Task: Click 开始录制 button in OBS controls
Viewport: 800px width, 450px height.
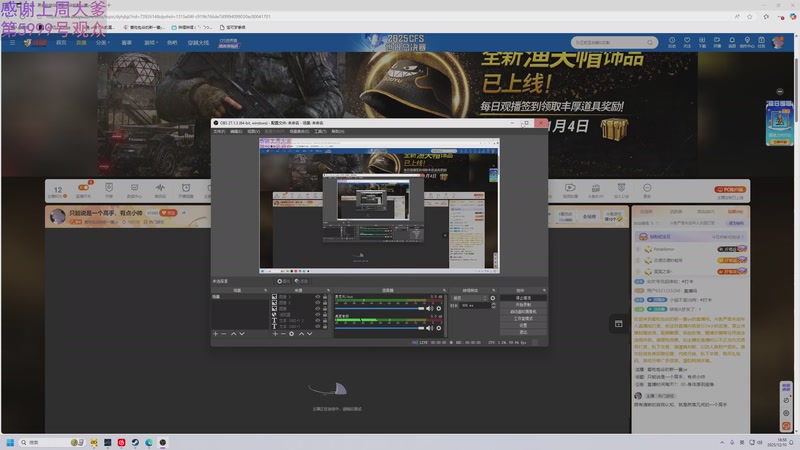Action: [x=523, y=305]
